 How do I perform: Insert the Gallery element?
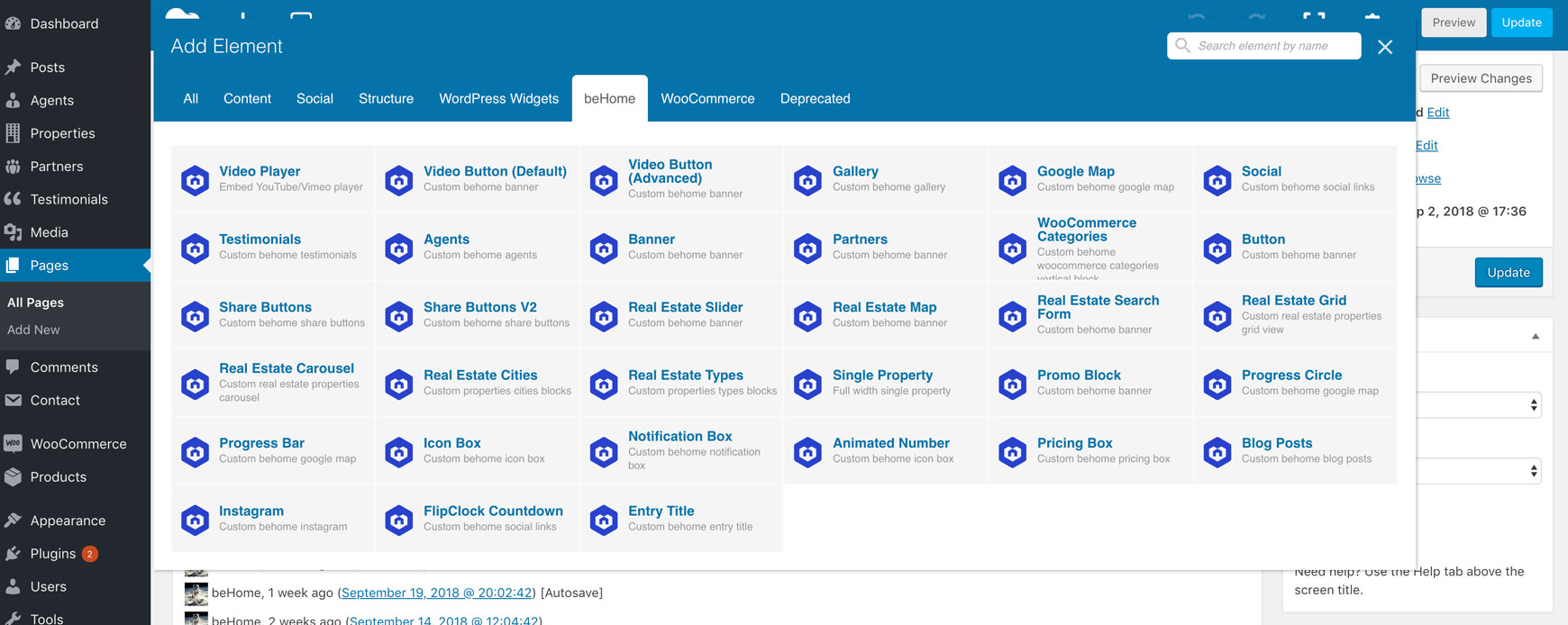click(886, 179)
